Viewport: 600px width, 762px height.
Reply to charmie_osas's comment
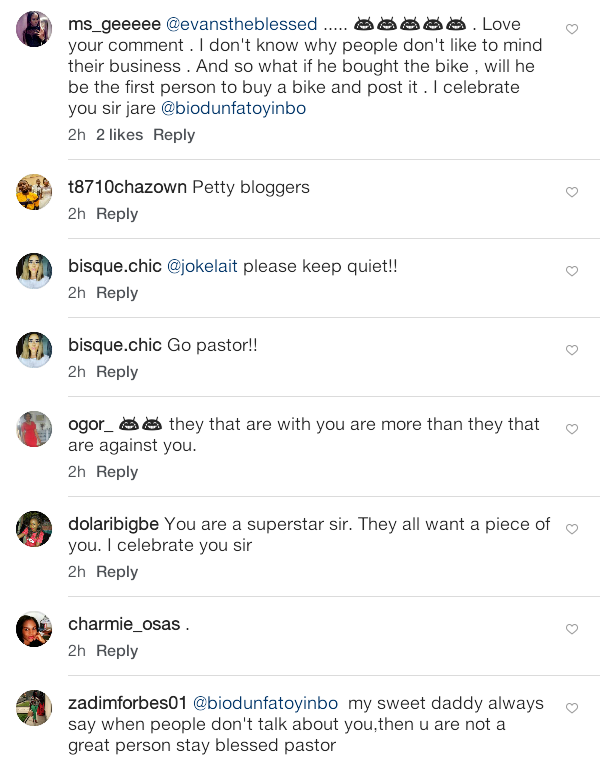click(117, 651)
